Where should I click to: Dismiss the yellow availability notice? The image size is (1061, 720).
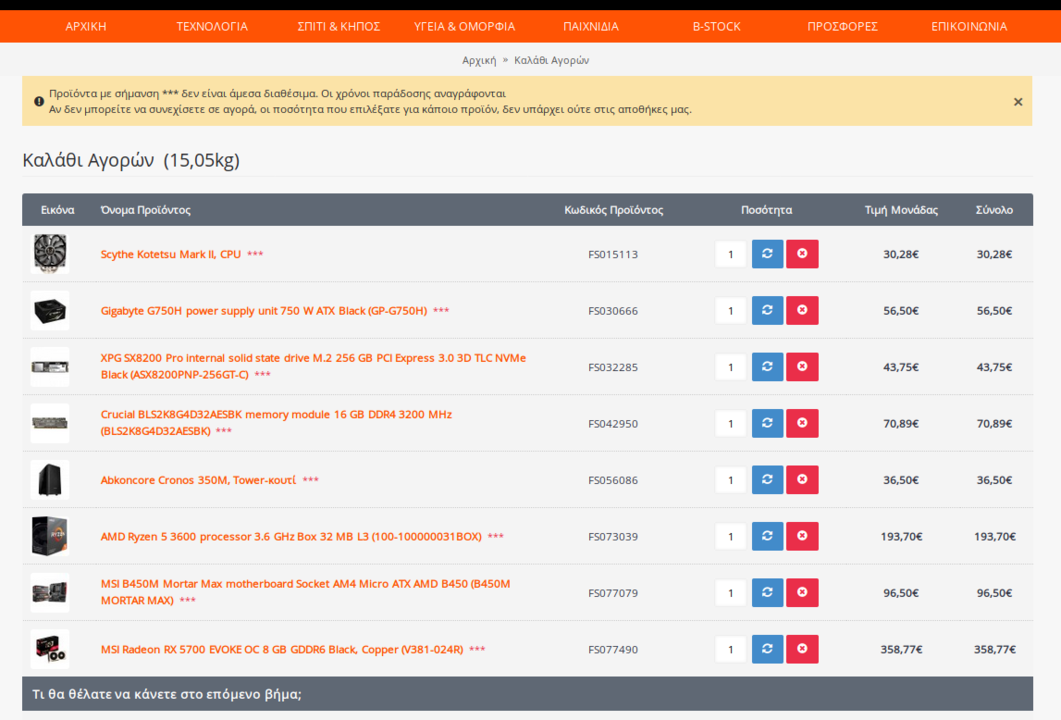[1018, 102]
